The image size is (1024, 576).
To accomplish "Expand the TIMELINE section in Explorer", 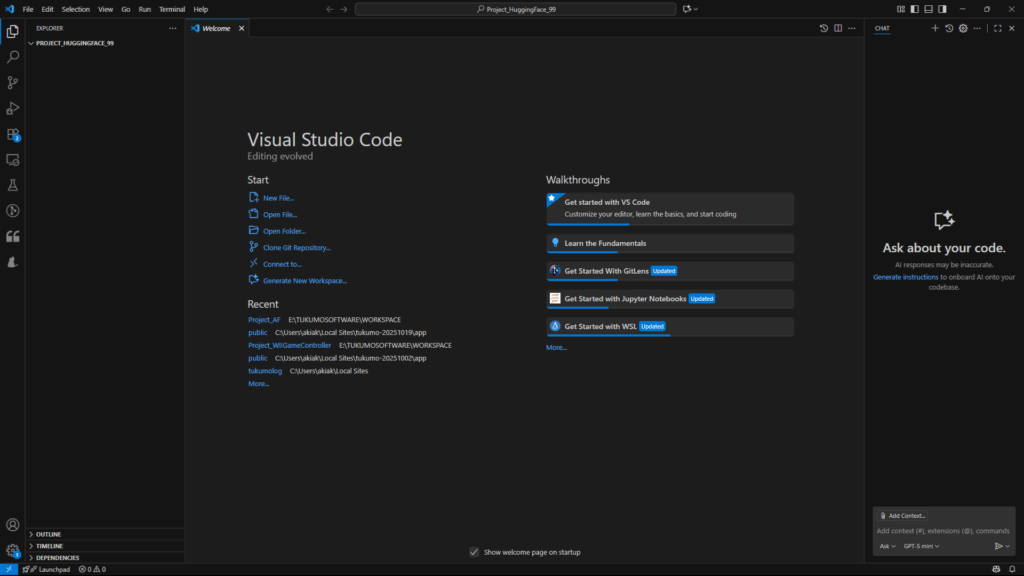I will (50, 545).
